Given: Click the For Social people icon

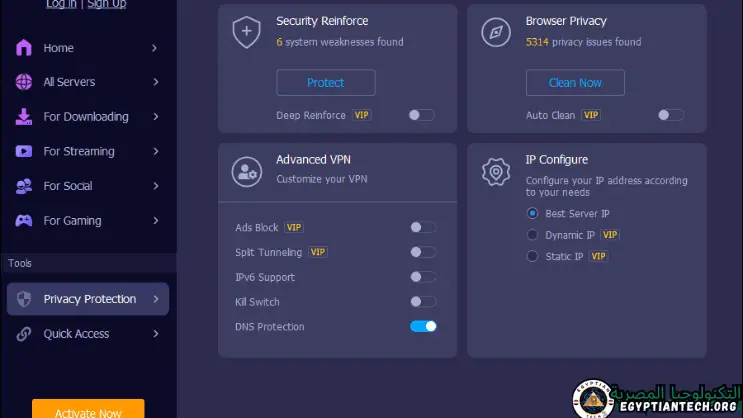Looking at the screenshot, I should pos(24,186).
